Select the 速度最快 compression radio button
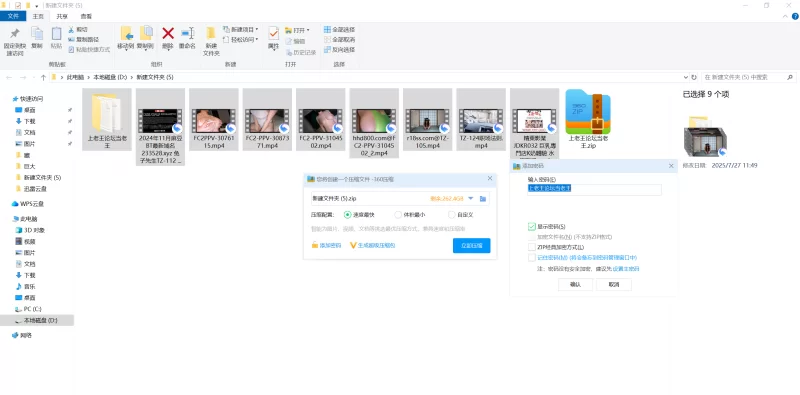The image size is (800, 395). pos(348,215)
